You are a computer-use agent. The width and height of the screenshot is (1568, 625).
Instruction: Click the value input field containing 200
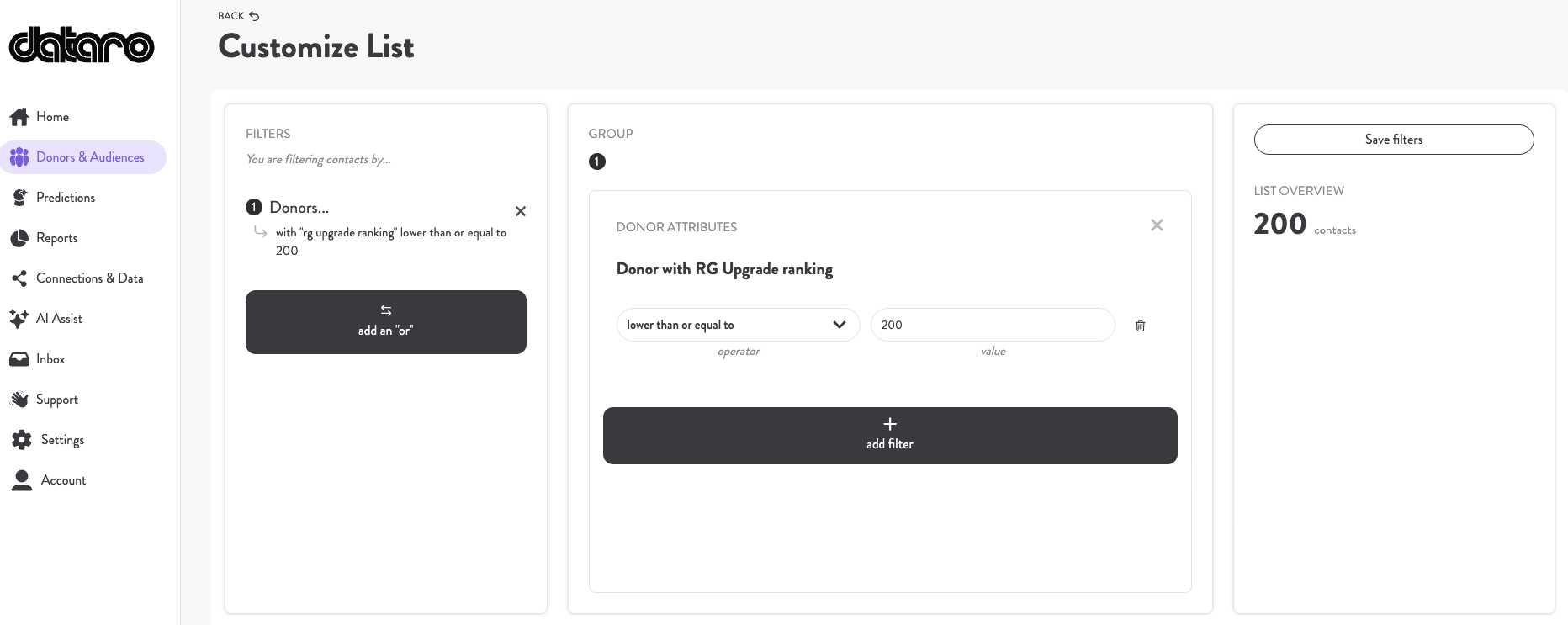[993, 325]
